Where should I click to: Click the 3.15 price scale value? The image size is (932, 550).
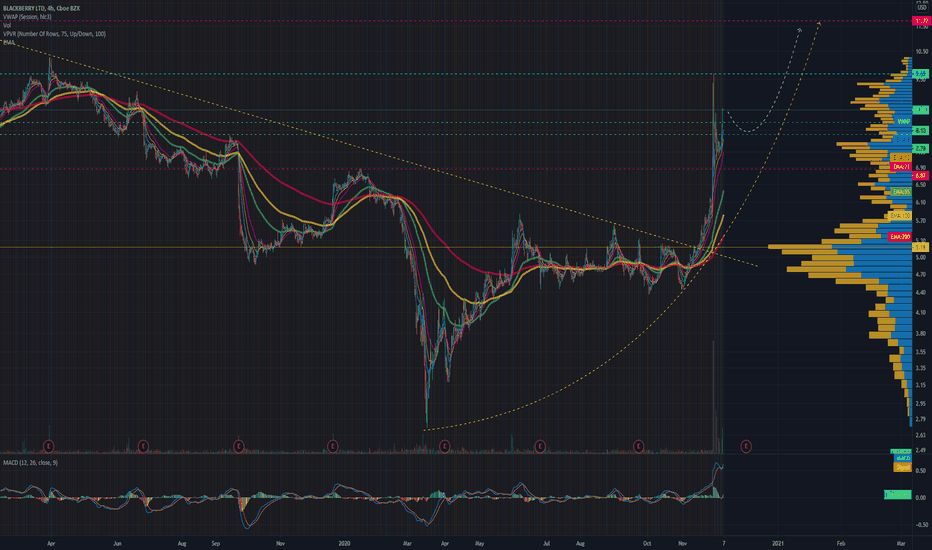click(x=921, y=385)
